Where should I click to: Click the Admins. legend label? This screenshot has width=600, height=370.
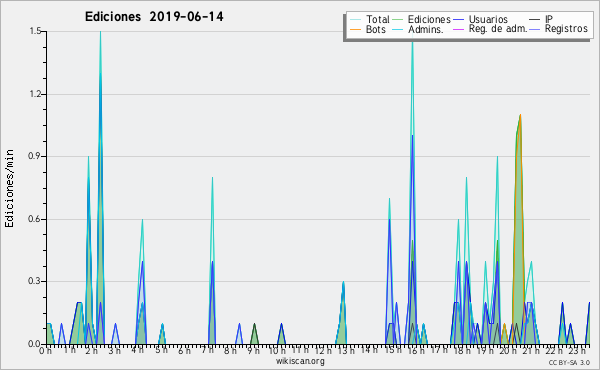coord(426,29)
